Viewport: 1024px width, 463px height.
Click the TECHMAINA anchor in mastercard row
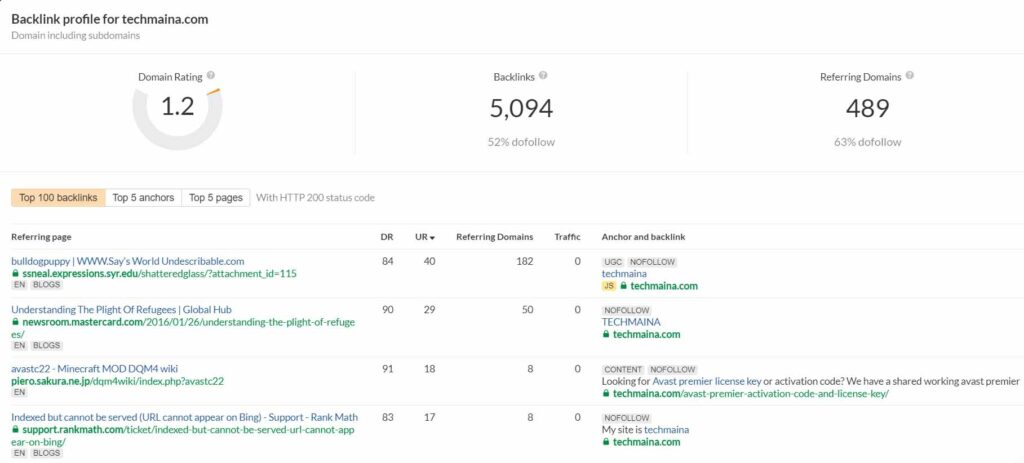click(x=631, y=322)
